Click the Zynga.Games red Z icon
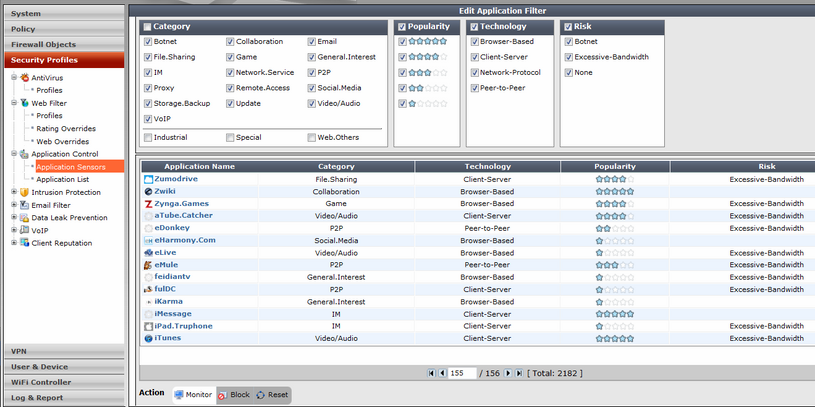 tap(149, 204)
